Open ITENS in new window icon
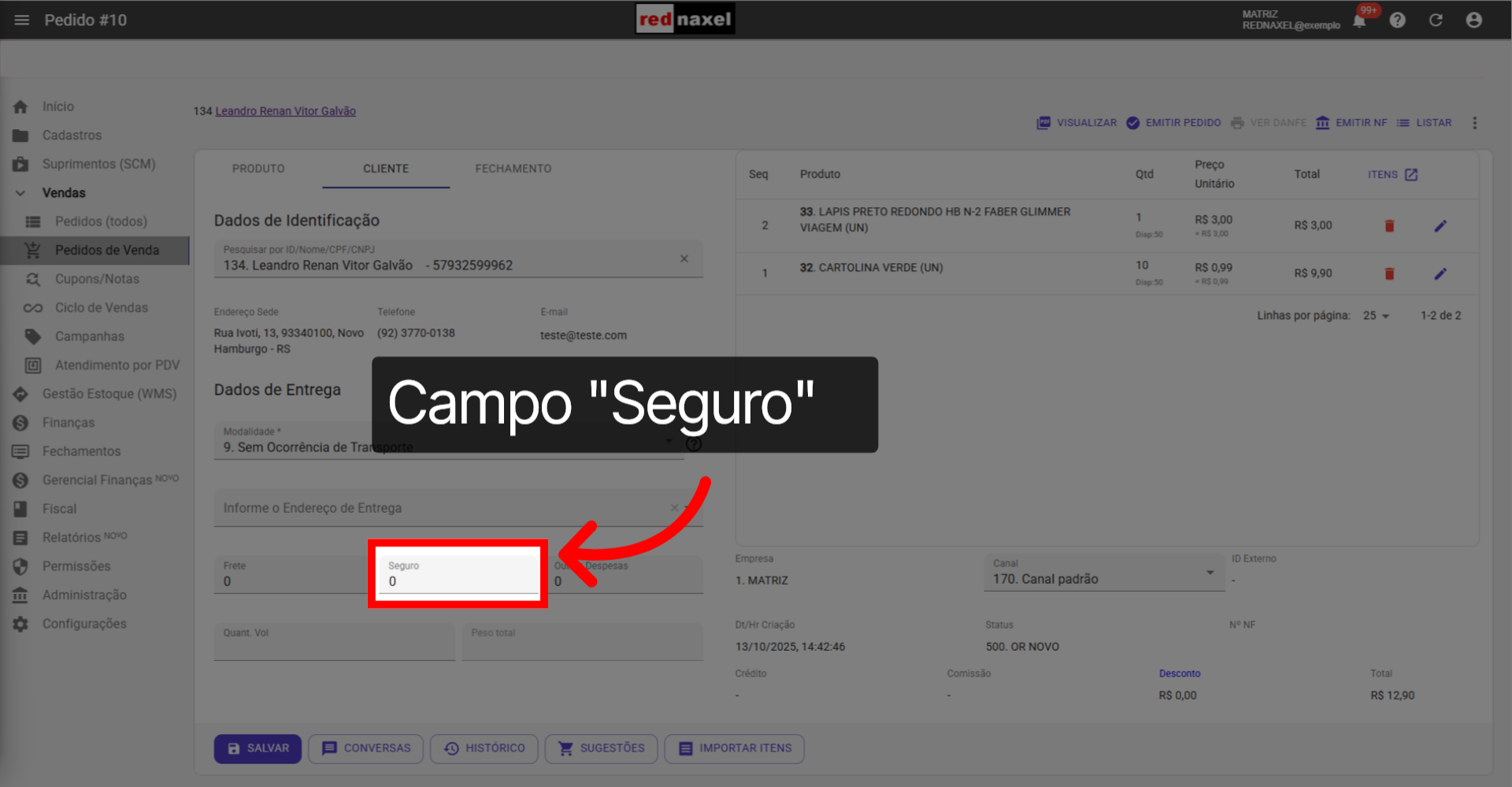The height and width of the screenshot is (787, 1512). click(x=1410, y=174)
